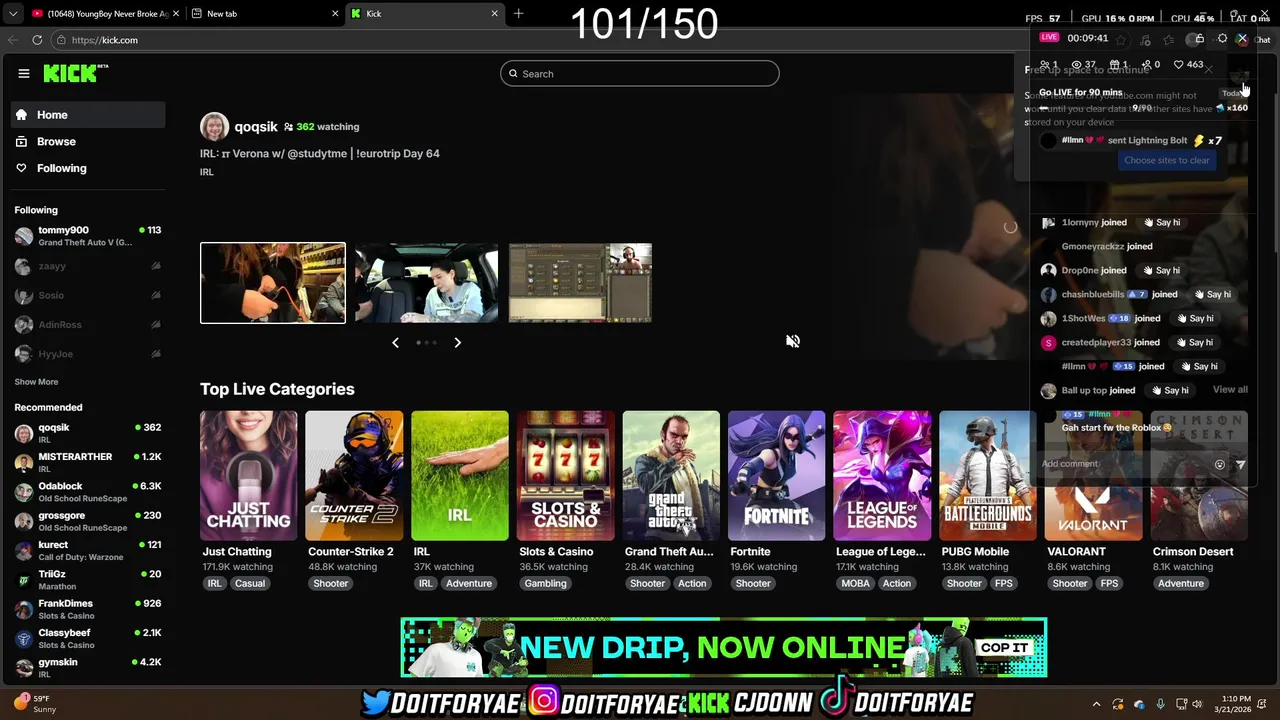Go to previous featured streams
This screenshot has width=1280, height=720.
tap(395, 343)
